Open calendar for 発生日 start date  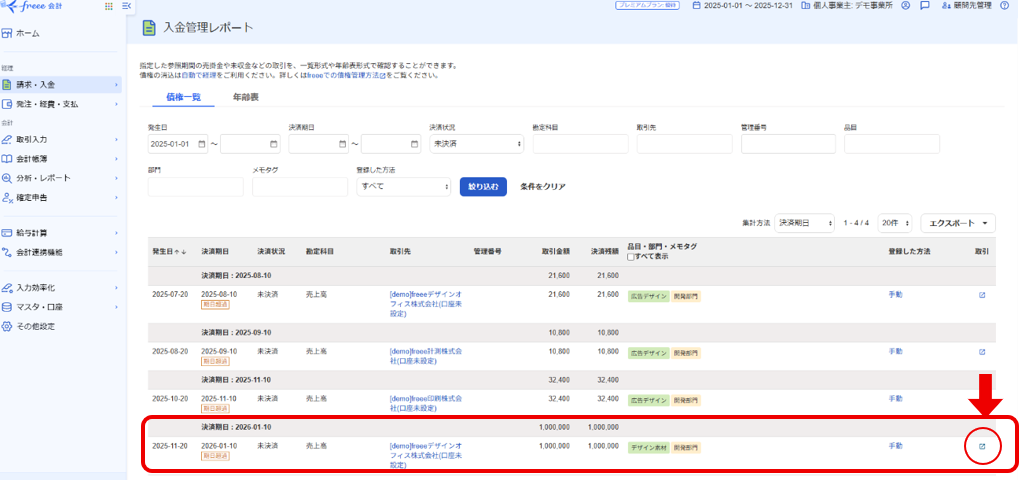click(202, 144)
